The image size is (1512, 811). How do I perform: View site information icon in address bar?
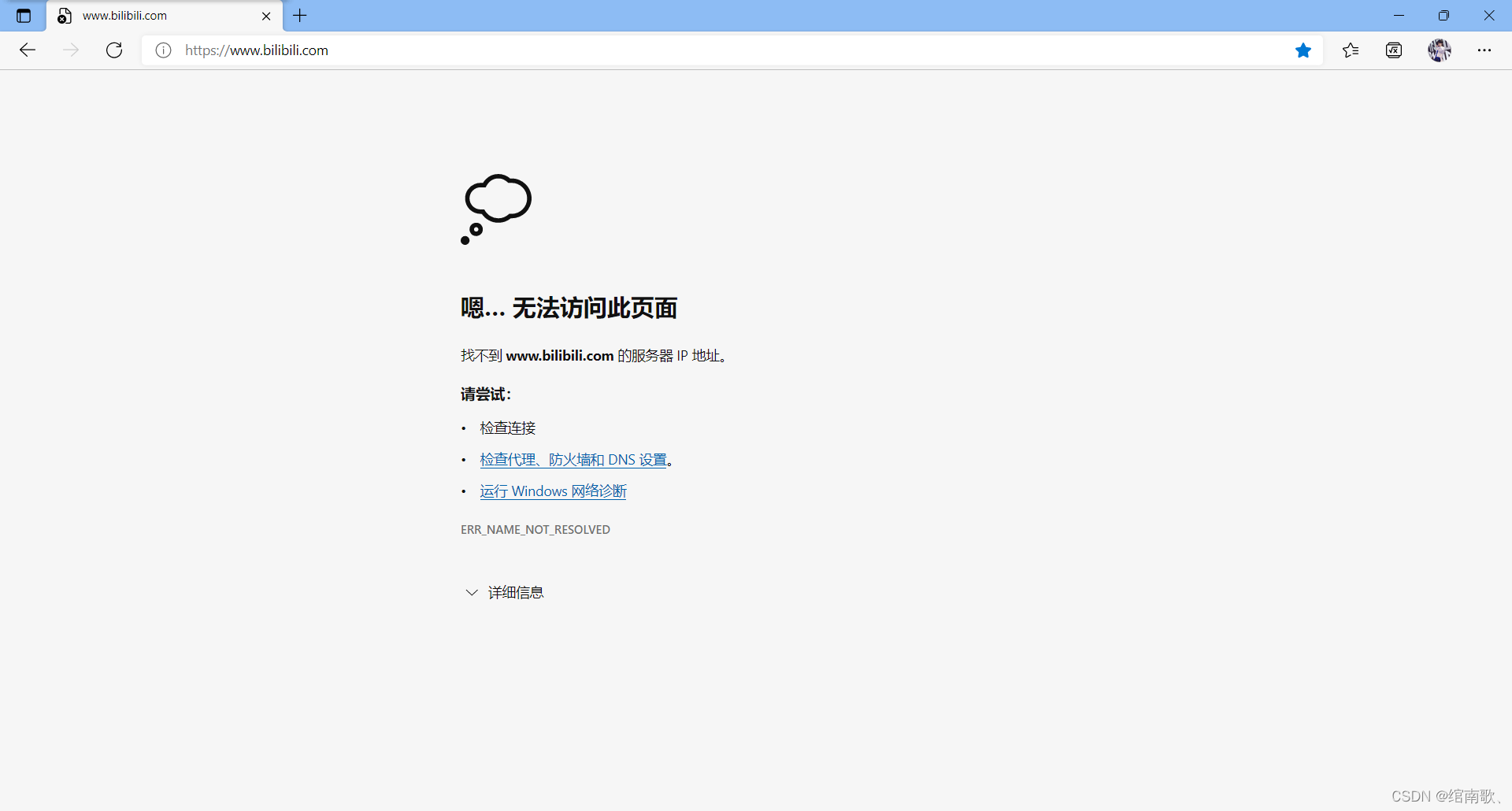click(x=163, y=50)
